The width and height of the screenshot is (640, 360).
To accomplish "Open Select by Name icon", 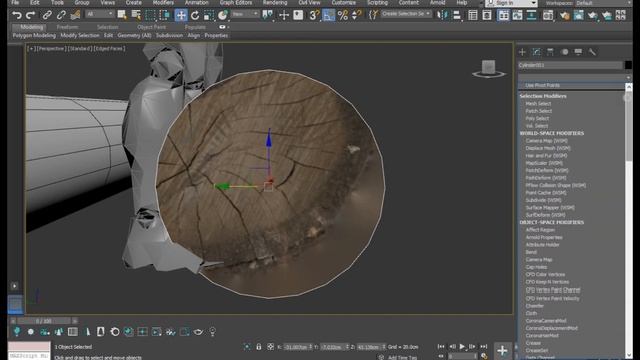I will click(x=136, y=16).
